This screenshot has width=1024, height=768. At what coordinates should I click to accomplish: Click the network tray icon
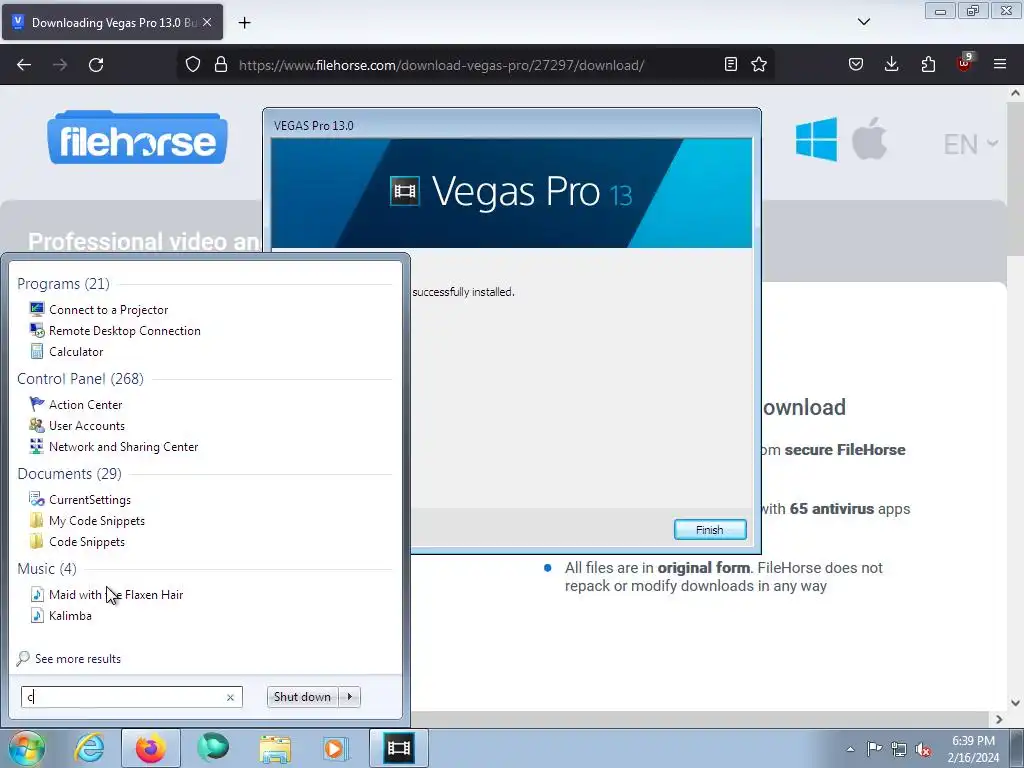coord(899,749)
